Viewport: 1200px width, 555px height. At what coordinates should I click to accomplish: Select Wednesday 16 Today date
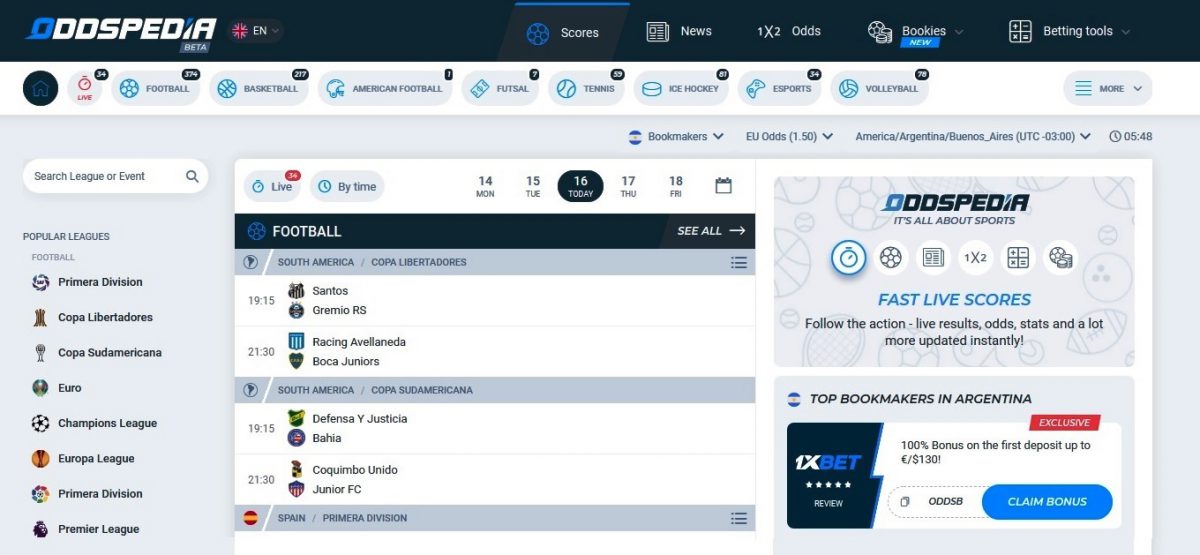pos(580,186)
